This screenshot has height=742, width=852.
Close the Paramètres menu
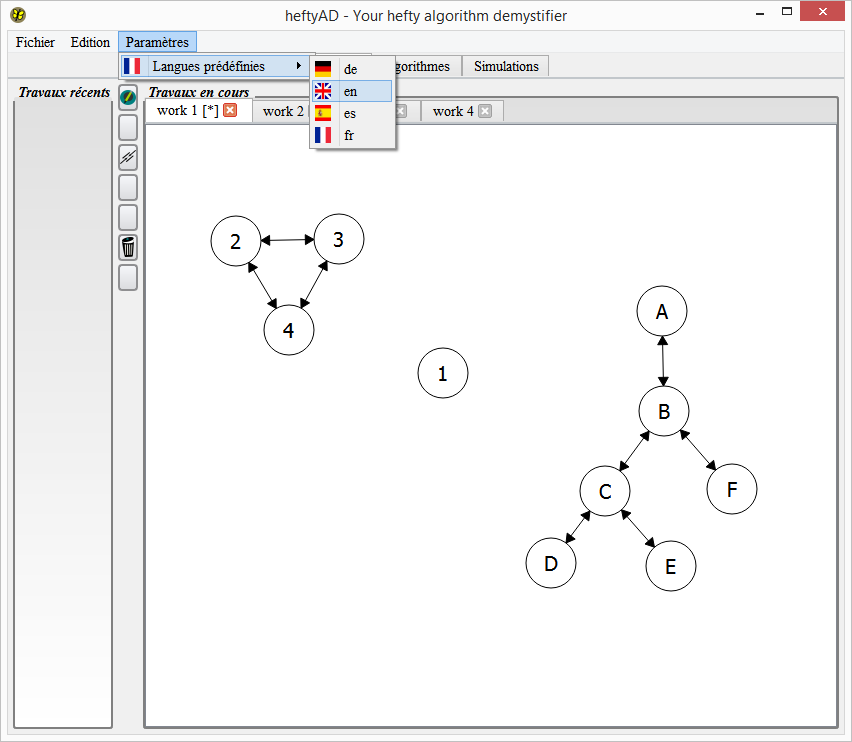[x=157, y=42]
